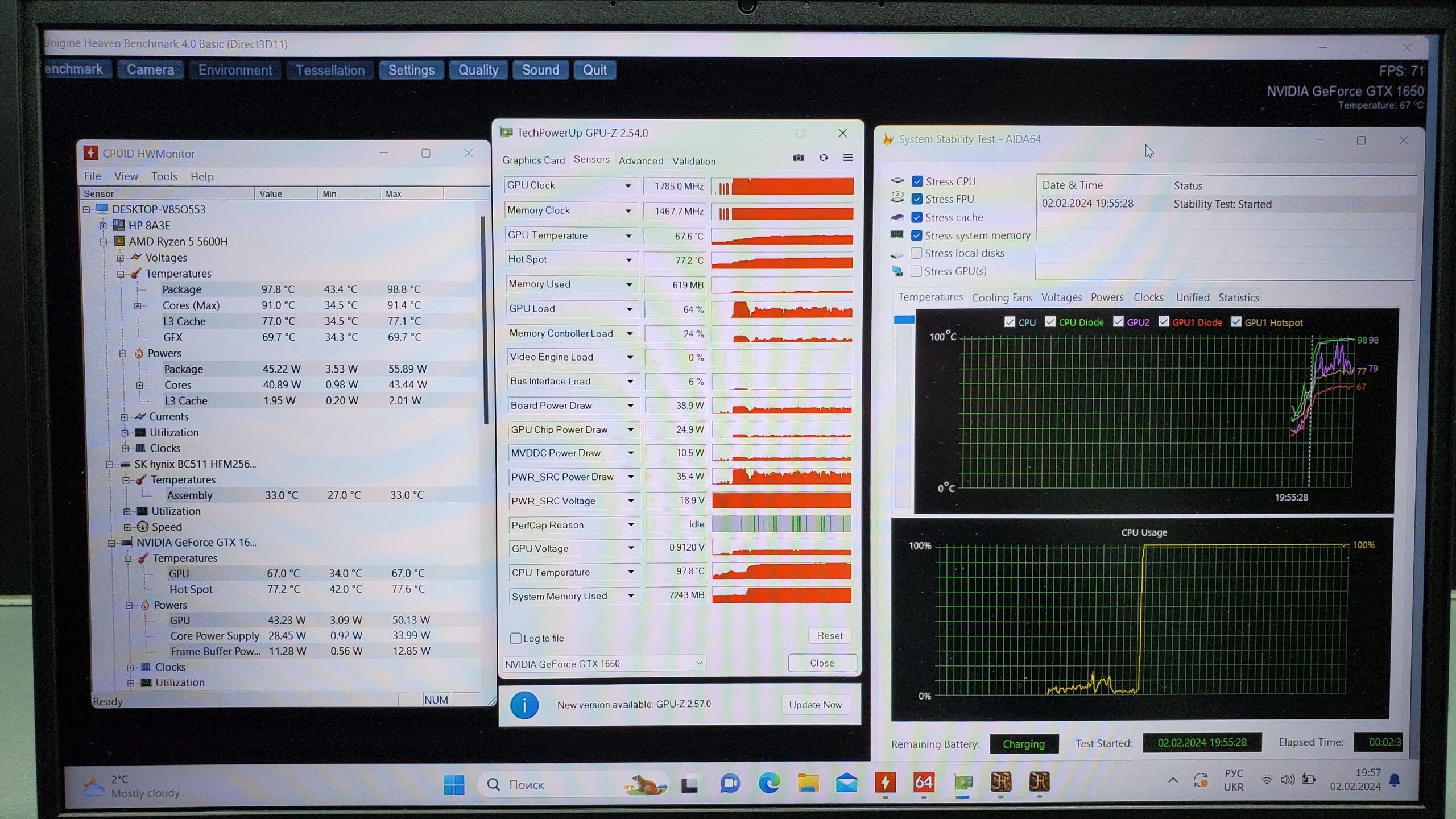This screenshot has width=1456, height=819.
Task: Open the Mail app taskbar icon
Action: (x=846, y=784)
